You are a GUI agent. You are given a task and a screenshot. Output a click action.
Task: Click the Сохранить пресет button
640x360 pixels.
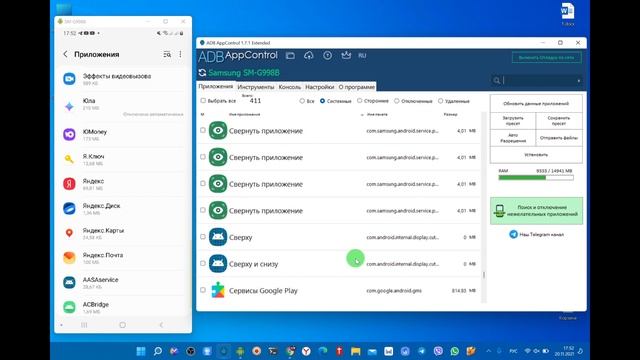coord(559,121)
